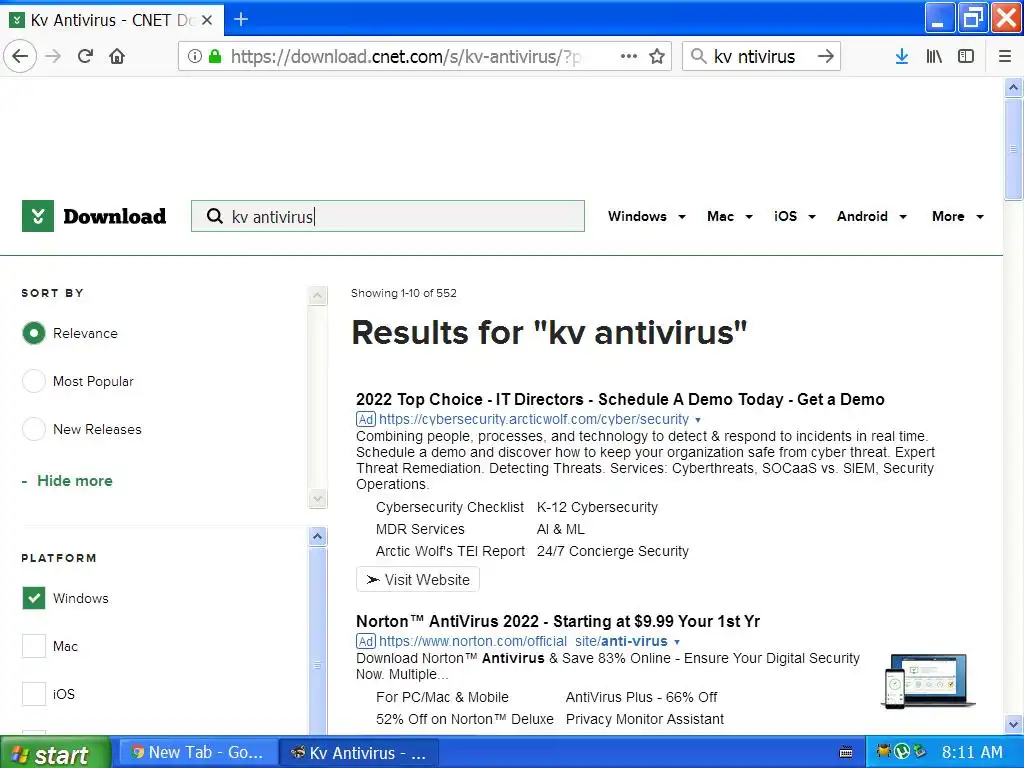Select Relevance sort option
Screen dimensions: 1024x768
tap(34, 333)
